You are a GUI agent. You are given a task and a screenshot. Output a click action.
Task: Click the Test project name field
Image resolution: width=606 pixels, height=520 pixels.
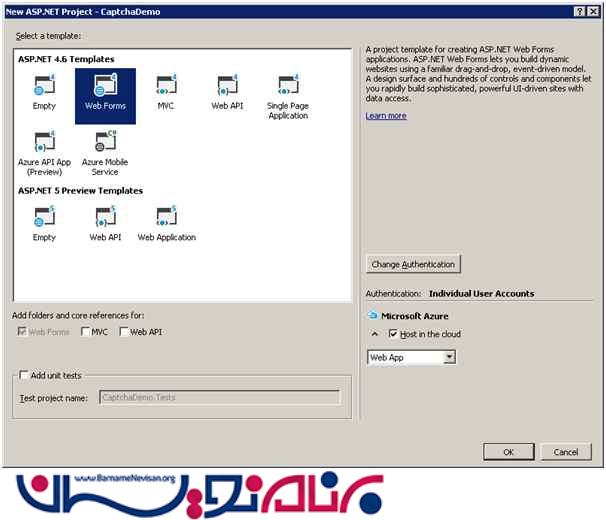(x=220, y=397)
